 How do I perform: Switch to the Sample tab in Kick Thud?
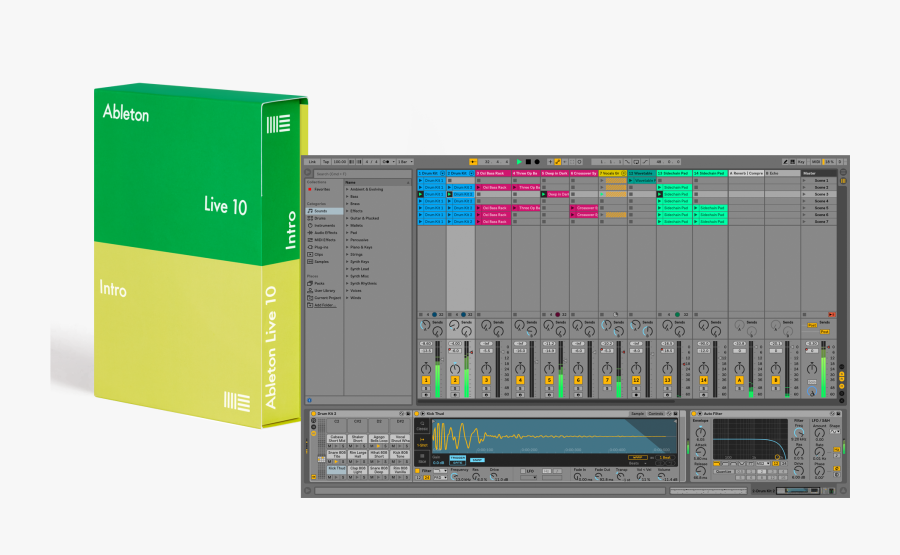[x=637, y=414]
